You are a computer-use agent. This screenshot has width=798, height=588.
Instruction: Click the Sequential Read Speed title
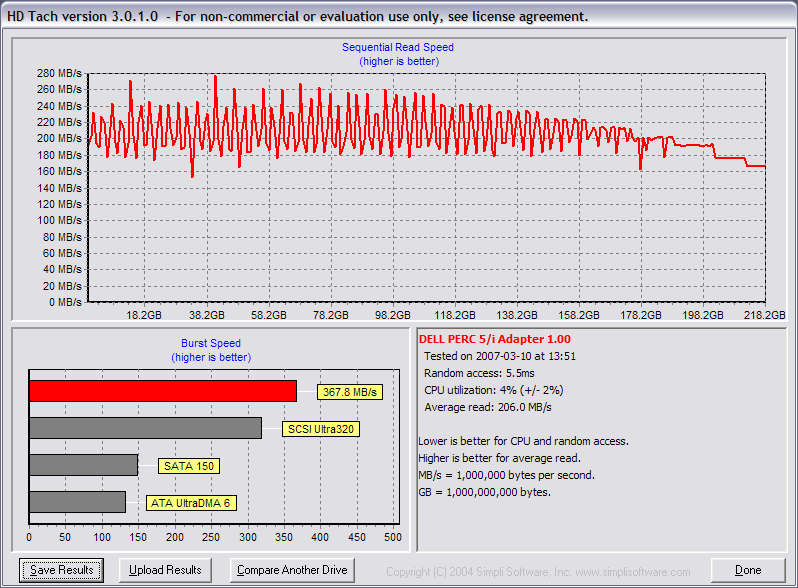(398, 47)
